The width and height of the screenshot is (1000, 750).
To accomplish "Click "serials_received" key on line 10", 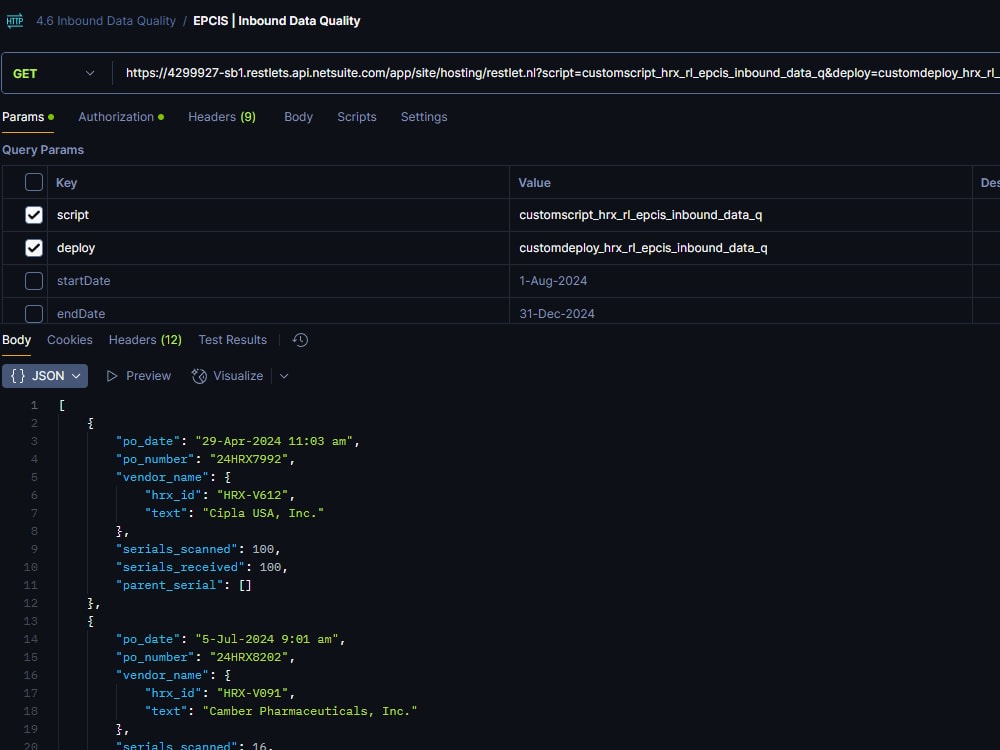I will [x=180, y=567].
